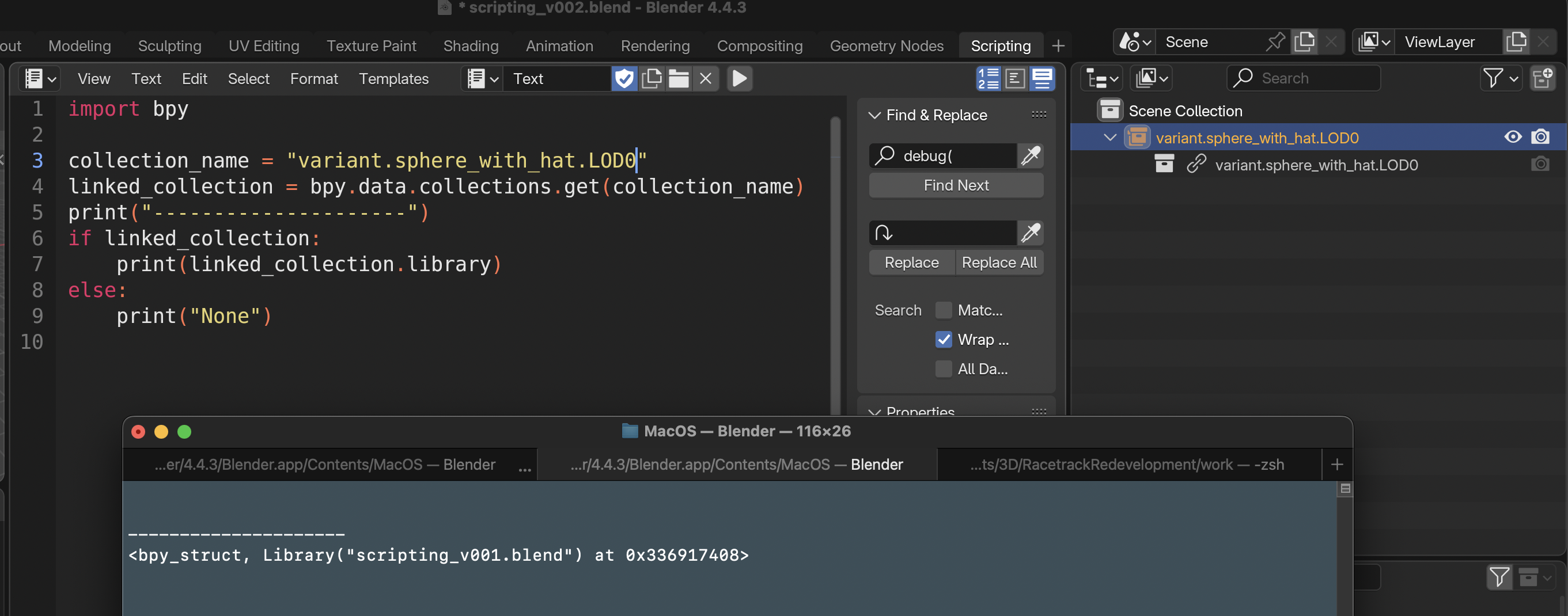Screen dimensions: 1568x616
Task: Switch to the Shading workspace tab
Action: click(x=471, y=45)
